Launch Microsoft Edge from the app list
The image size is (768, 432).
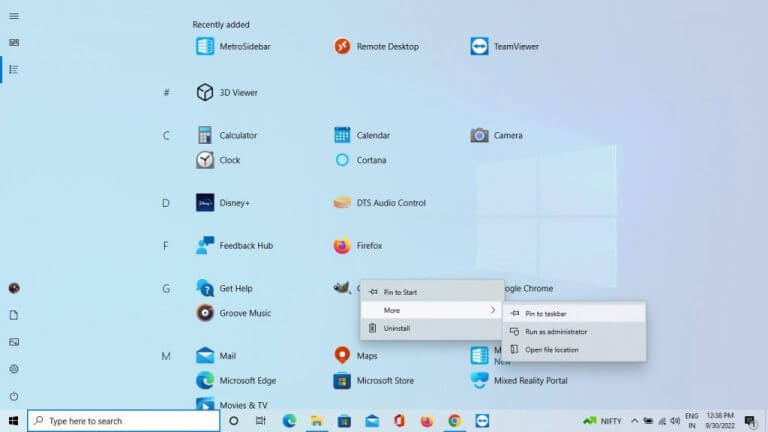(x=236, y=381)
